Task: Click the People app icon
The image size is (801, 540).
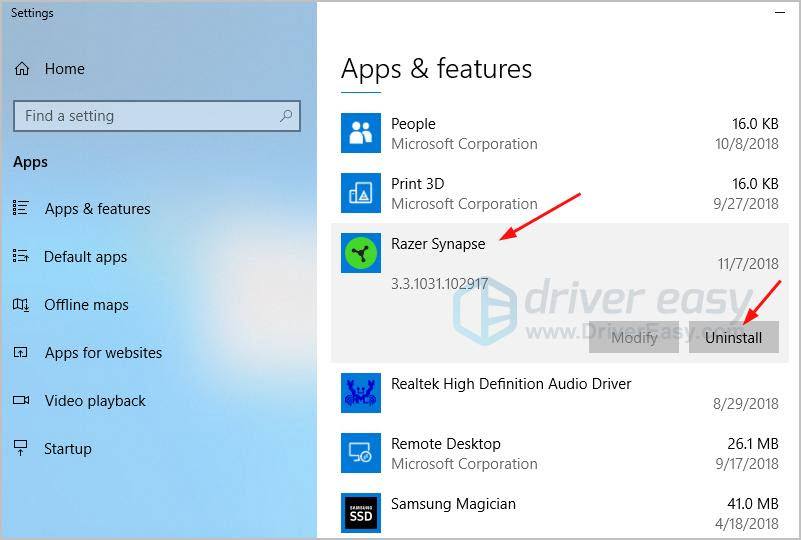Action: 361,133
